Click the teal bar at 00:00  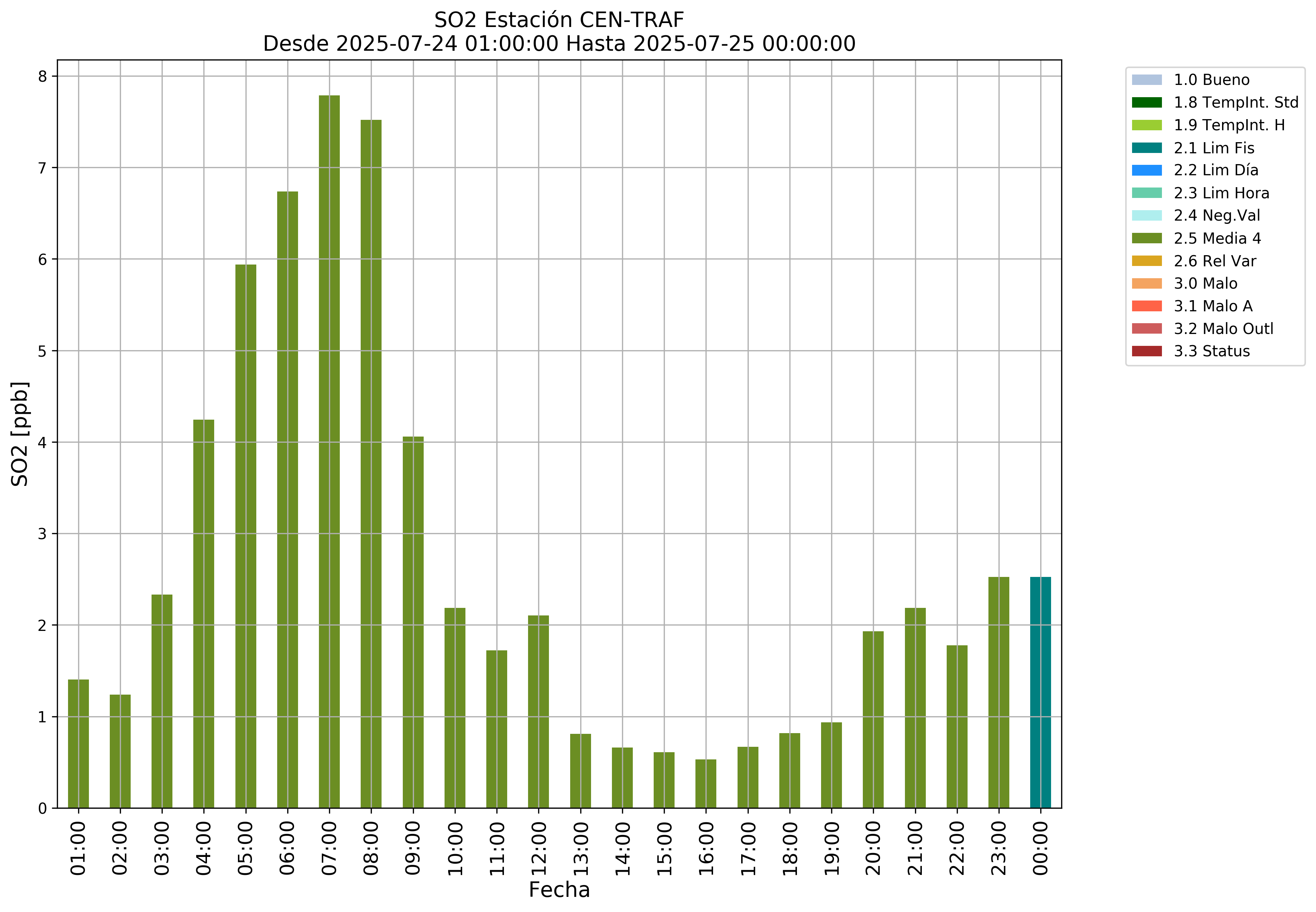[x=1040, y=692]
